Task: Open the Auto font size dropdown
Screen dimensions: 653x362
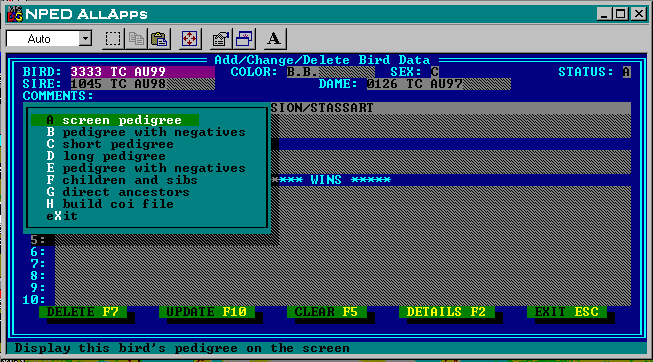Action: [x=85, y=39]
